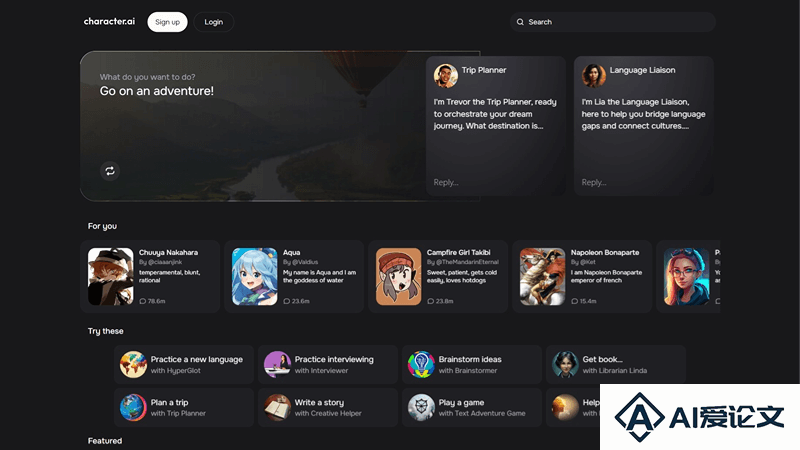Click the character.ai logo
The height and width of the screenshot is (450, 800).
(109, 21)
